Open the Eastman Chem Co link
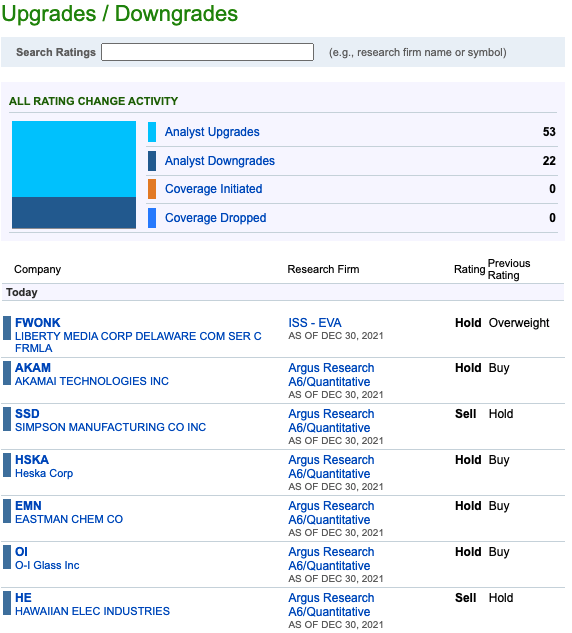Viewport: 572px width, 633px height. [x=69, y=519]
